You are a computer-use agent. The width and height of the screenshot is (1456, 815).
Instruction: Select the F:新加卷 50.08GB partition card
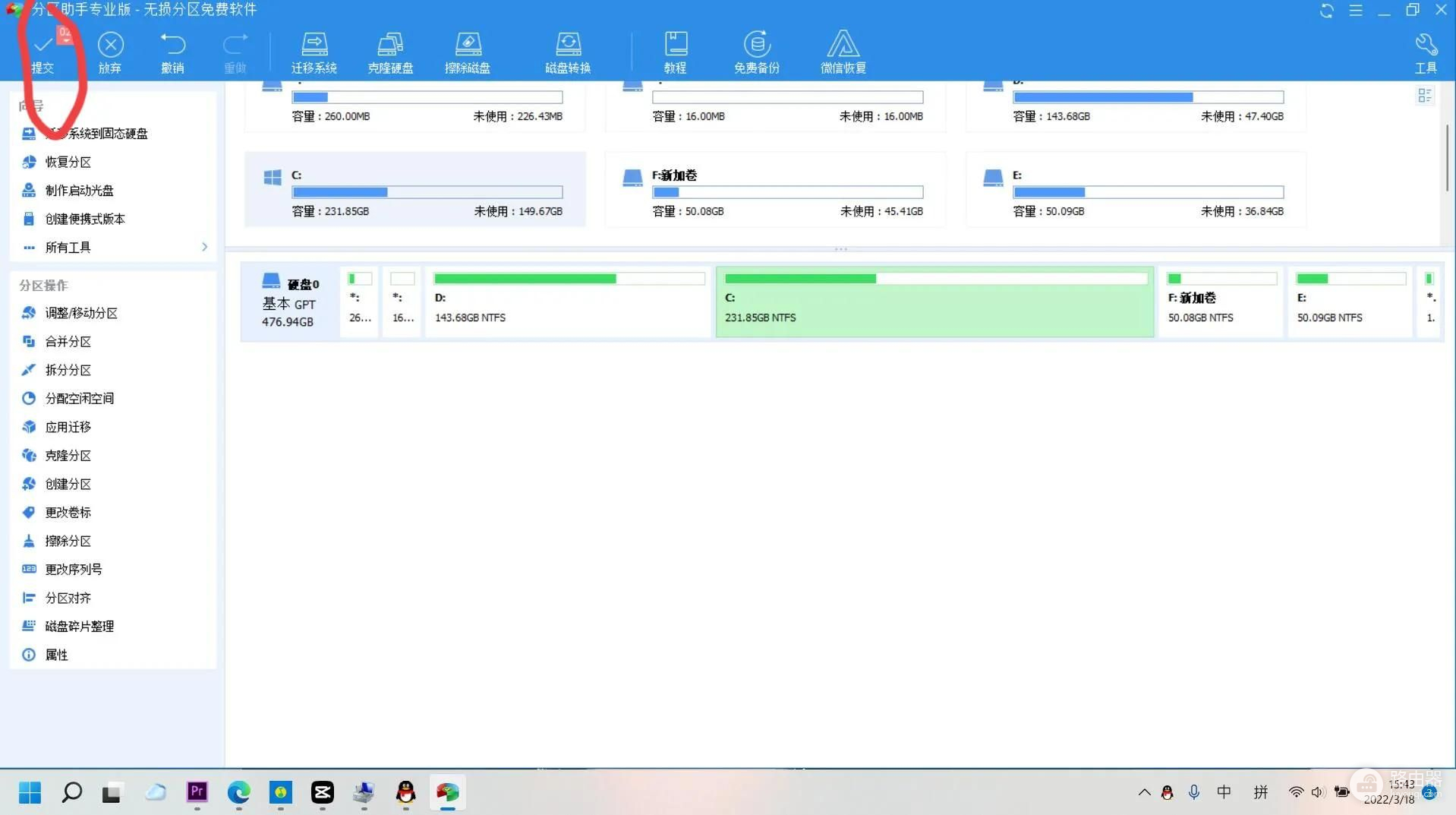coord(775,190)
